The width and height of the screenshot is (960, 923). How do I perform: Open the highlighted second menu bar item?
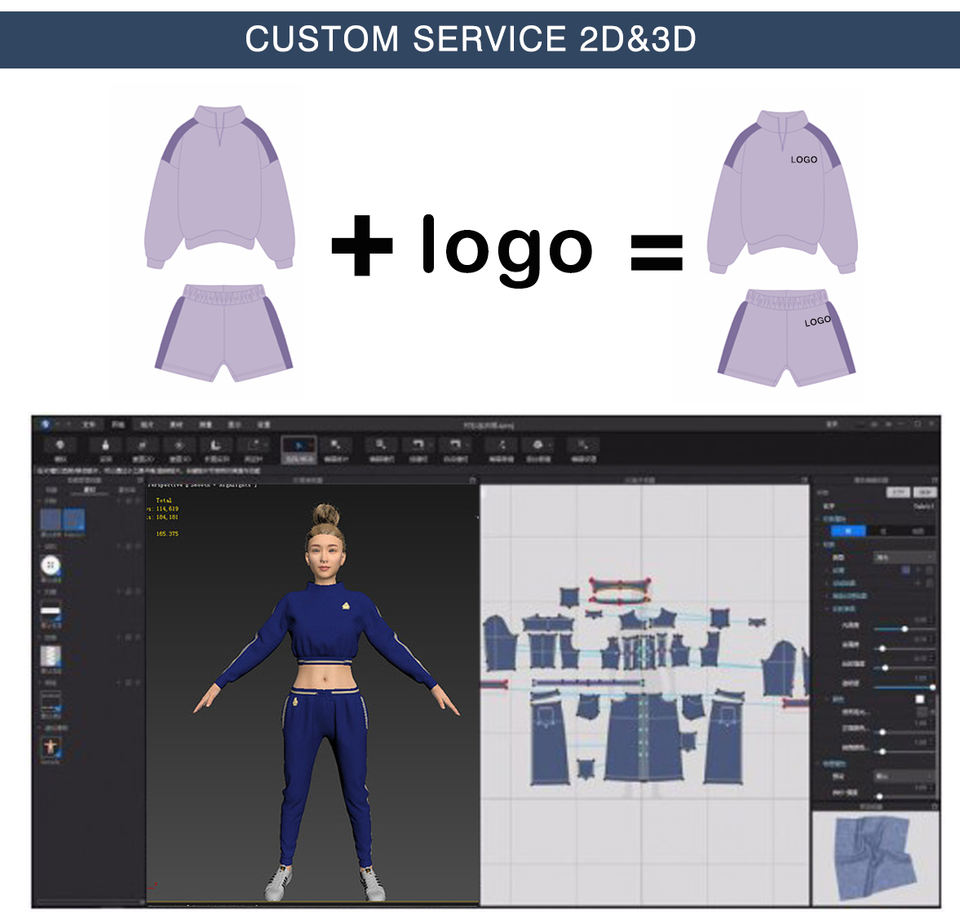point(118,424)
